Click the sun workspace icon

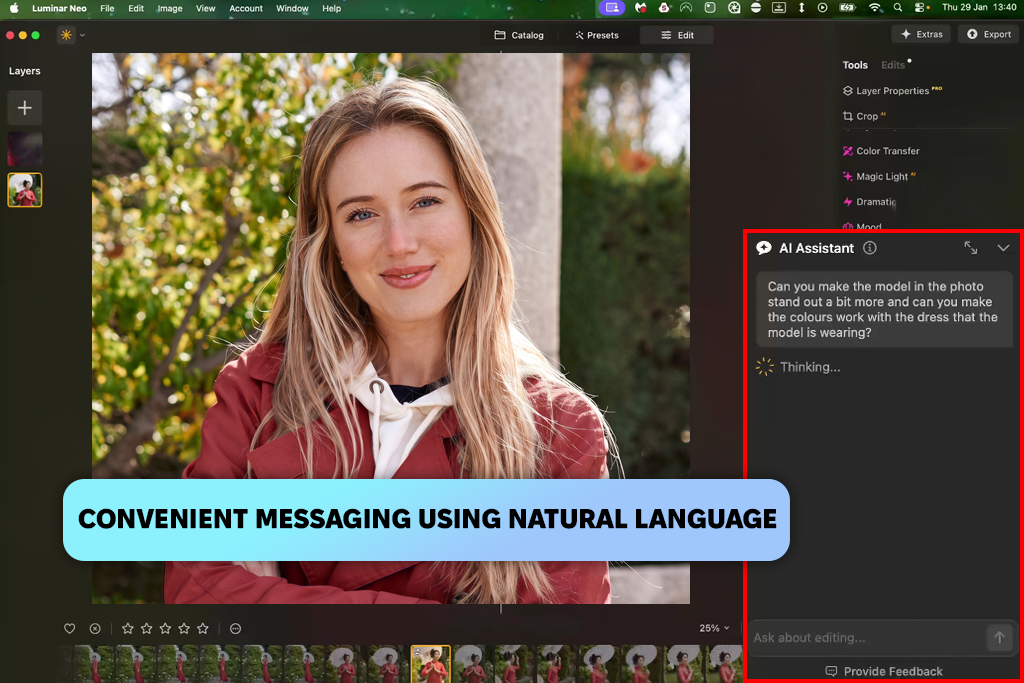66,35
